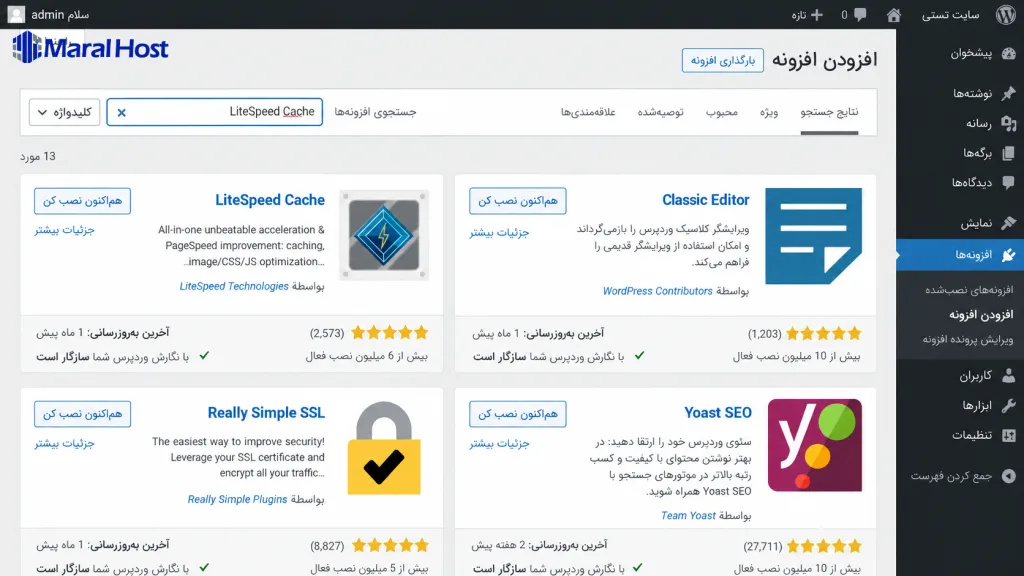Click the برگه‌ها pages icon
The height and width of the screenshot is (576, 1024).
[x=1008, y=153]
